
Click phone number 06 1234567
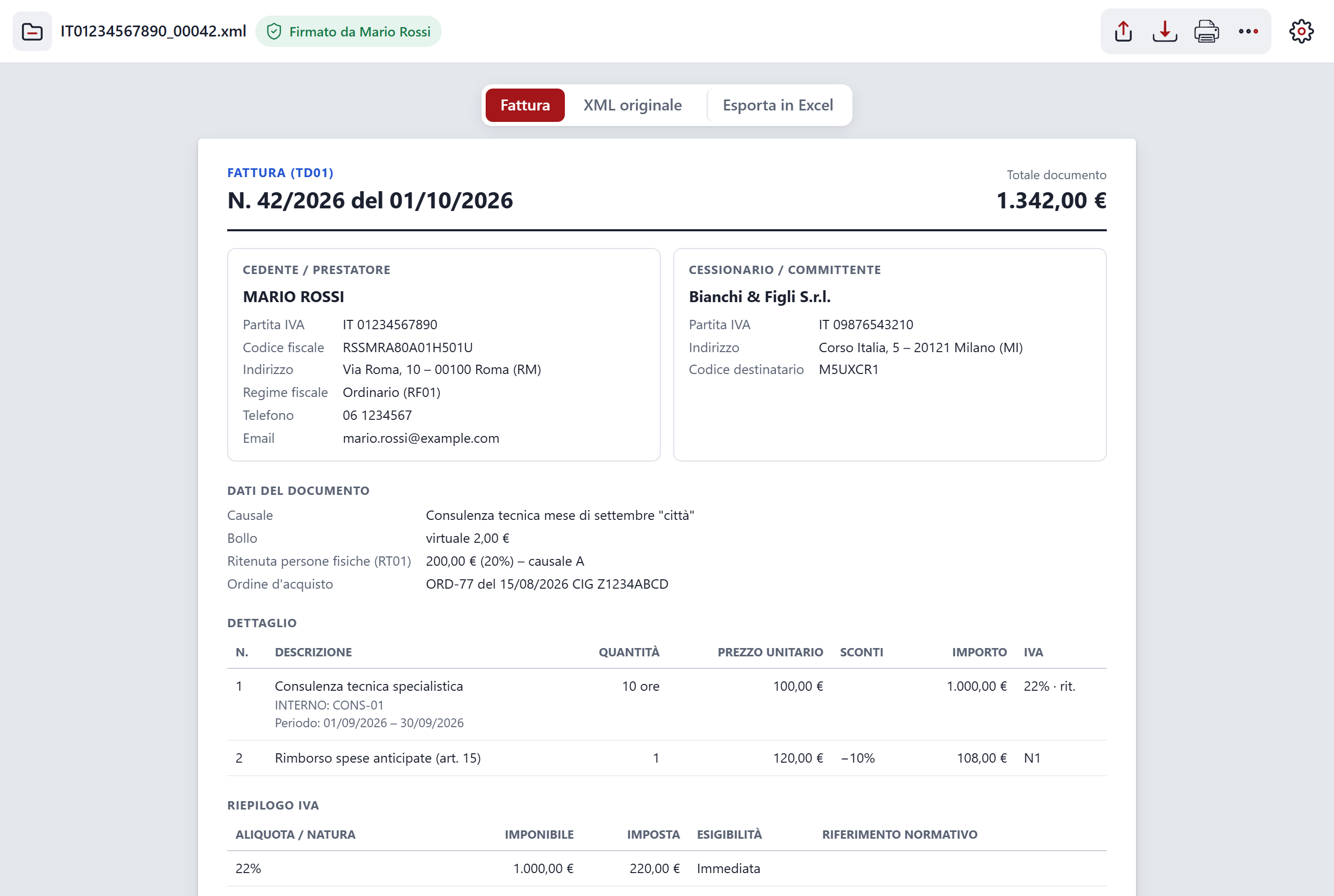[377, 415]
